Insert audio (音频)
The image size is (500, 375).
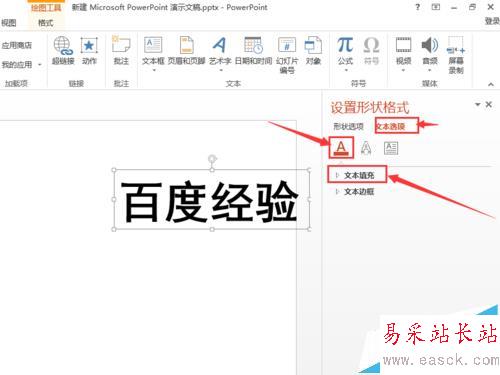(430, 50)
